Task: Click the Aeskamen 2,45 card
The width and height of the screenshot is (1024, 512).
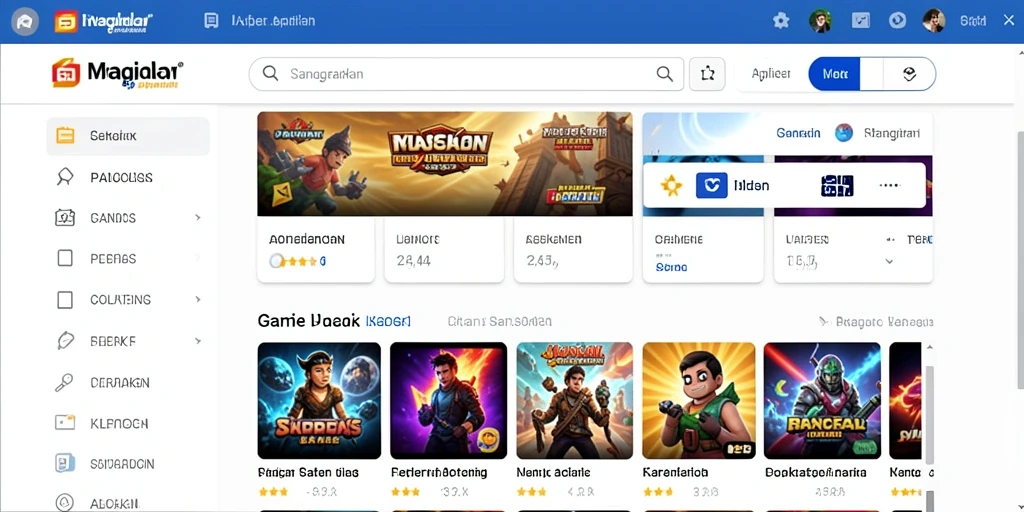Action: pos(573,249)
